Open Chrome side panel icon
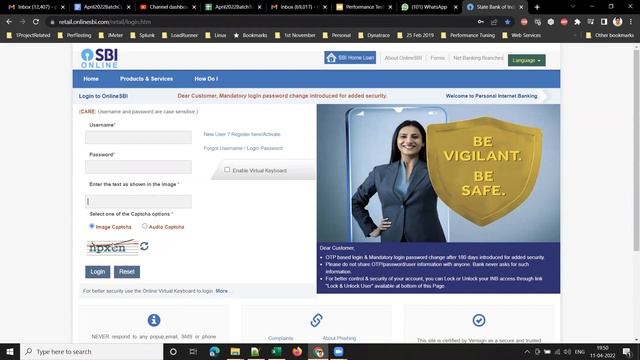This screenshot has width=640, height=360. tap(604, 22)
